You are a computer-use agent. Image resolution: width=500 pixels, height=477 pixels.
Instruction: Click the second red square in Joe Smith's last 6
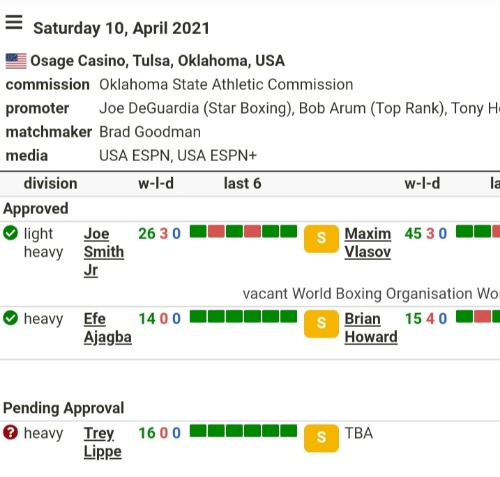252,231
